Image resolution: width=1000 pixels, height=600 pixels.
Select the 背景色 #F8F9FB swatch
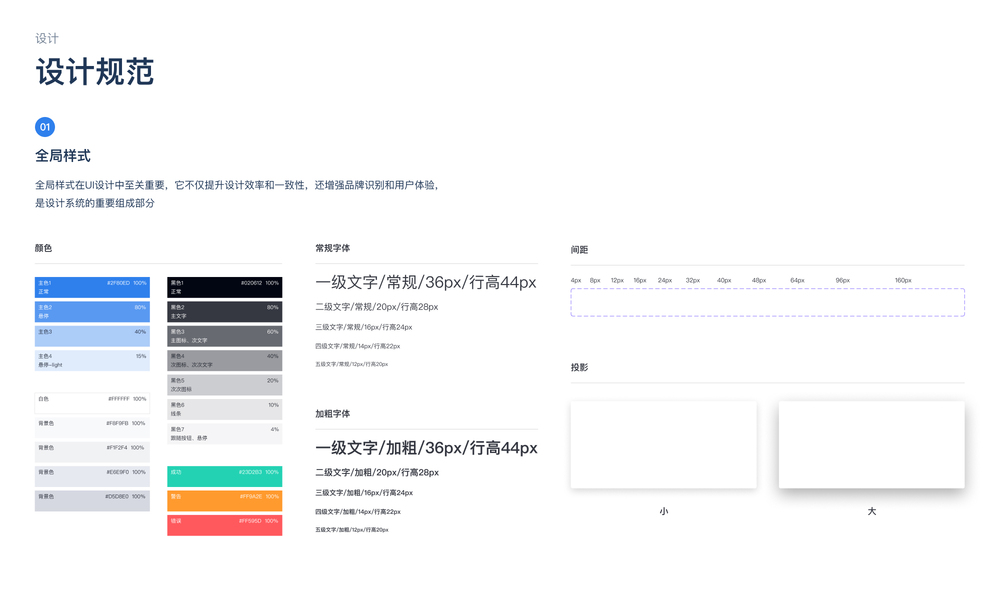point(92,427)
